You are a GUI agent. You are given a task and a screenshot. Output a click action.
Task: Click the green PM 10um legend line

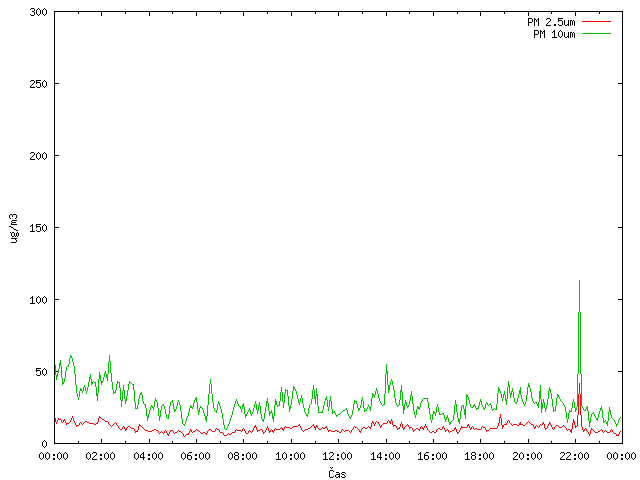coord(596,33)
